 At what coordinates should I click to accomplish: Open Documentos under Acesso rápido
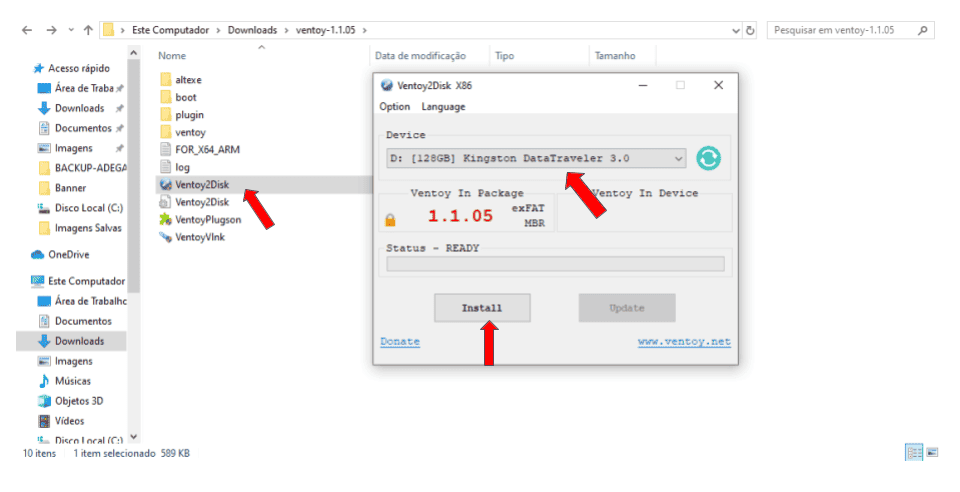coord(83,128)
